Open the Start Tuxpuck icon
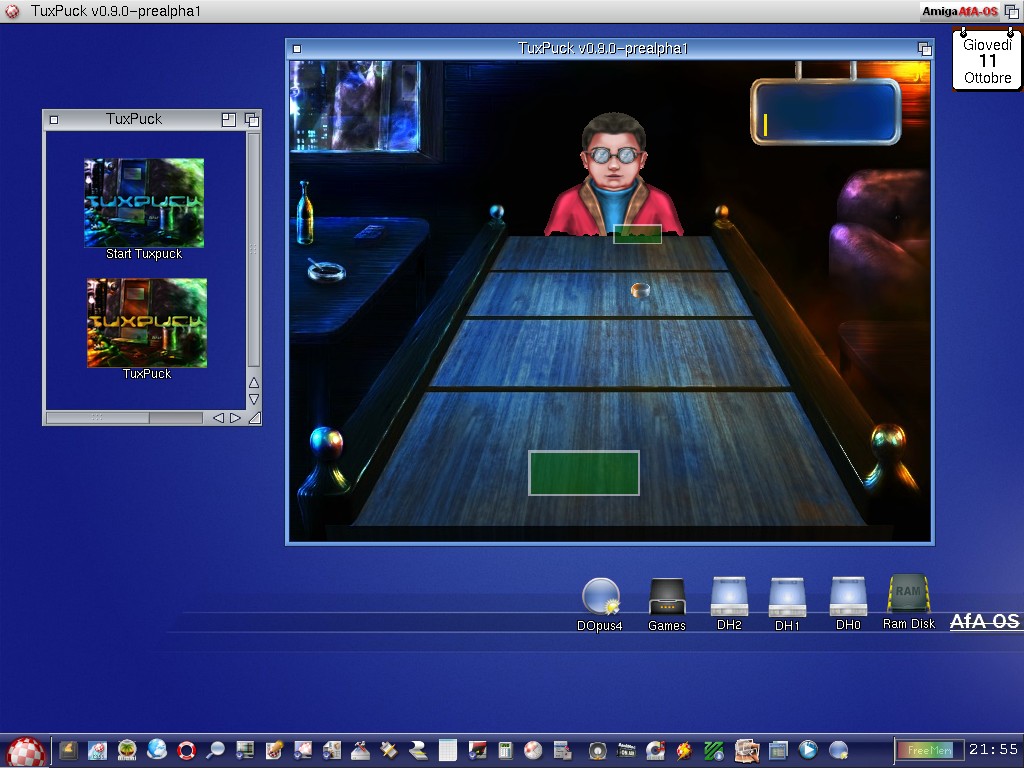This screenshot has width=1024, height=768. 144,203
